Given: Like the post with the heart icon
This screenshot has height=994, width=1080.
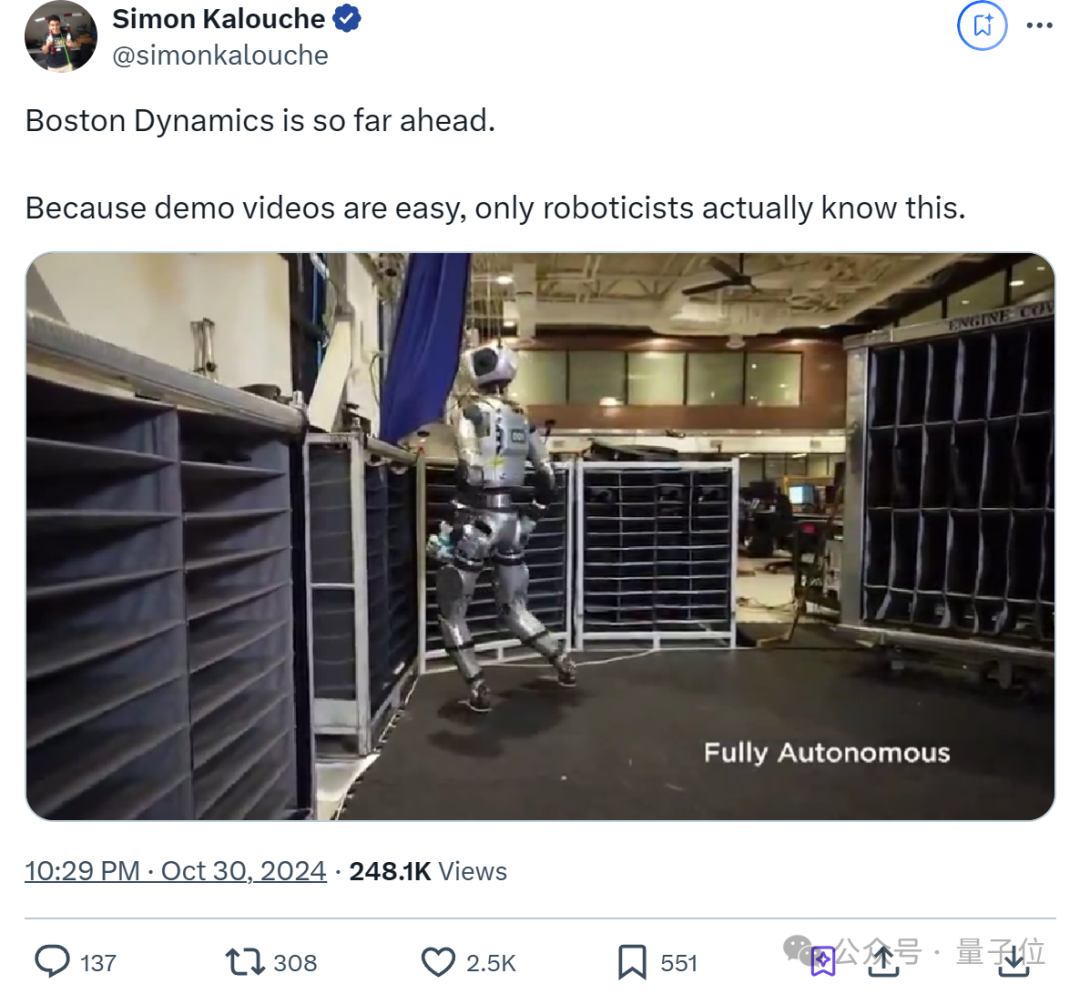Looking at the screenshot, I should (438, 962).
